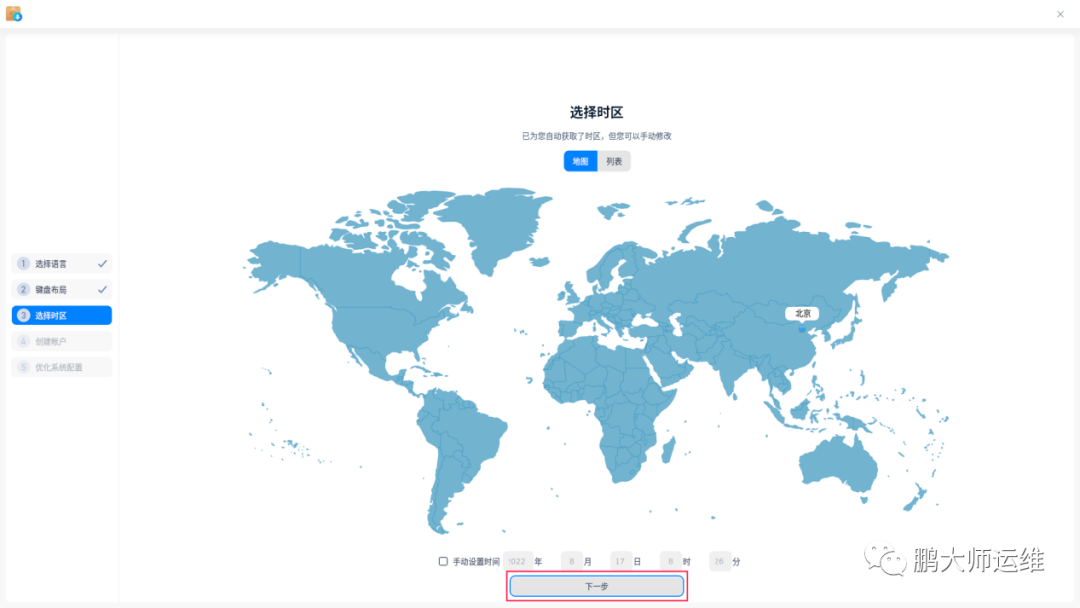Close the installer window
The height and width of the screenshot is (608, 1080).
click(x=1060, y=14)
